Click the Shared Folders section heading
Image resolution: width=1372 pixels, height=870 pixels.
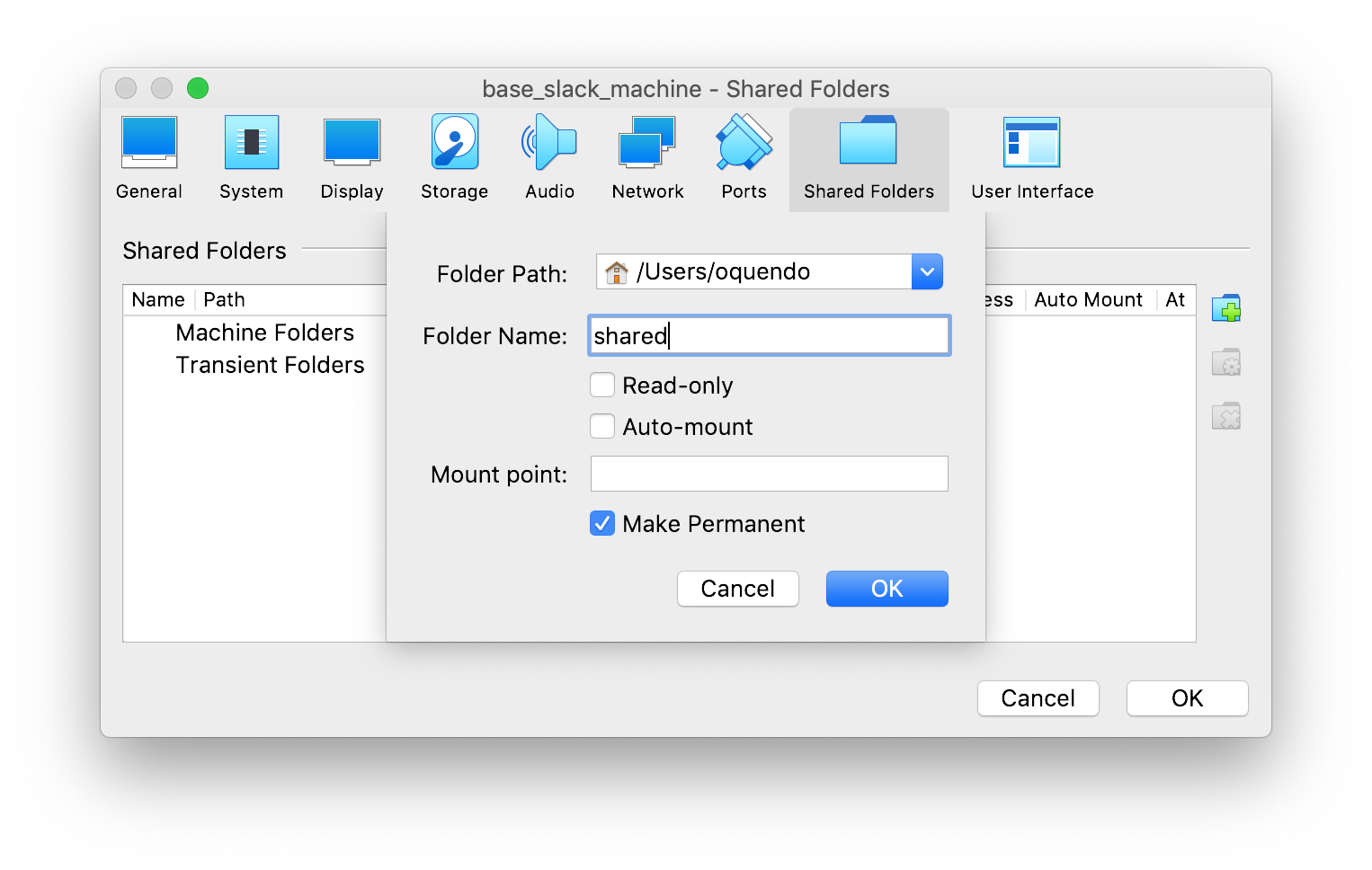[204, 251]
